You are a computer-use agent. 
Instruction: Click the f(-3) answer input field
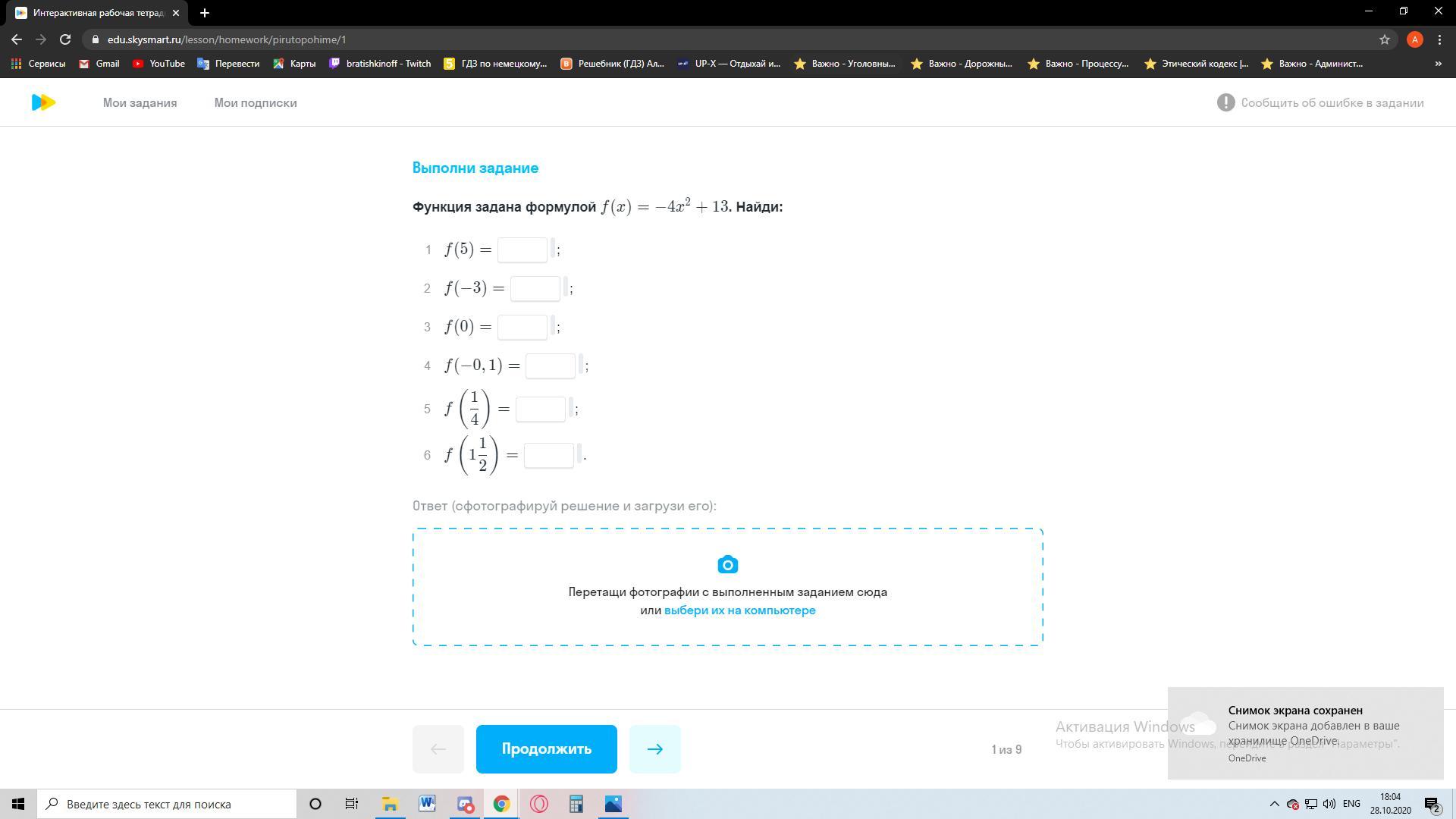pos(536,288)
